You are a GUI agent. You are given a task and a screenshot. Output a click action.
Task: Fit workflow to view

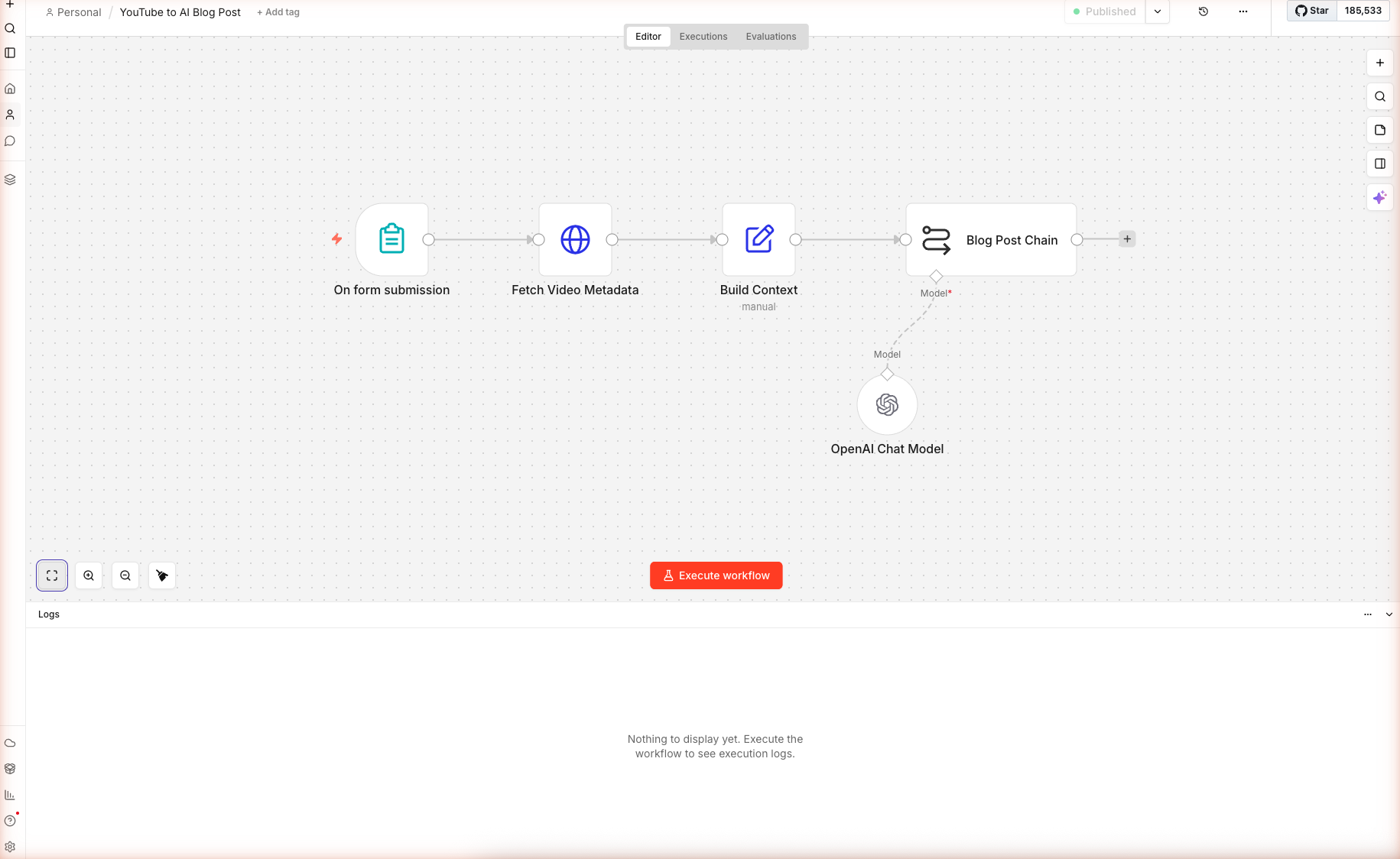pos(52,575)
